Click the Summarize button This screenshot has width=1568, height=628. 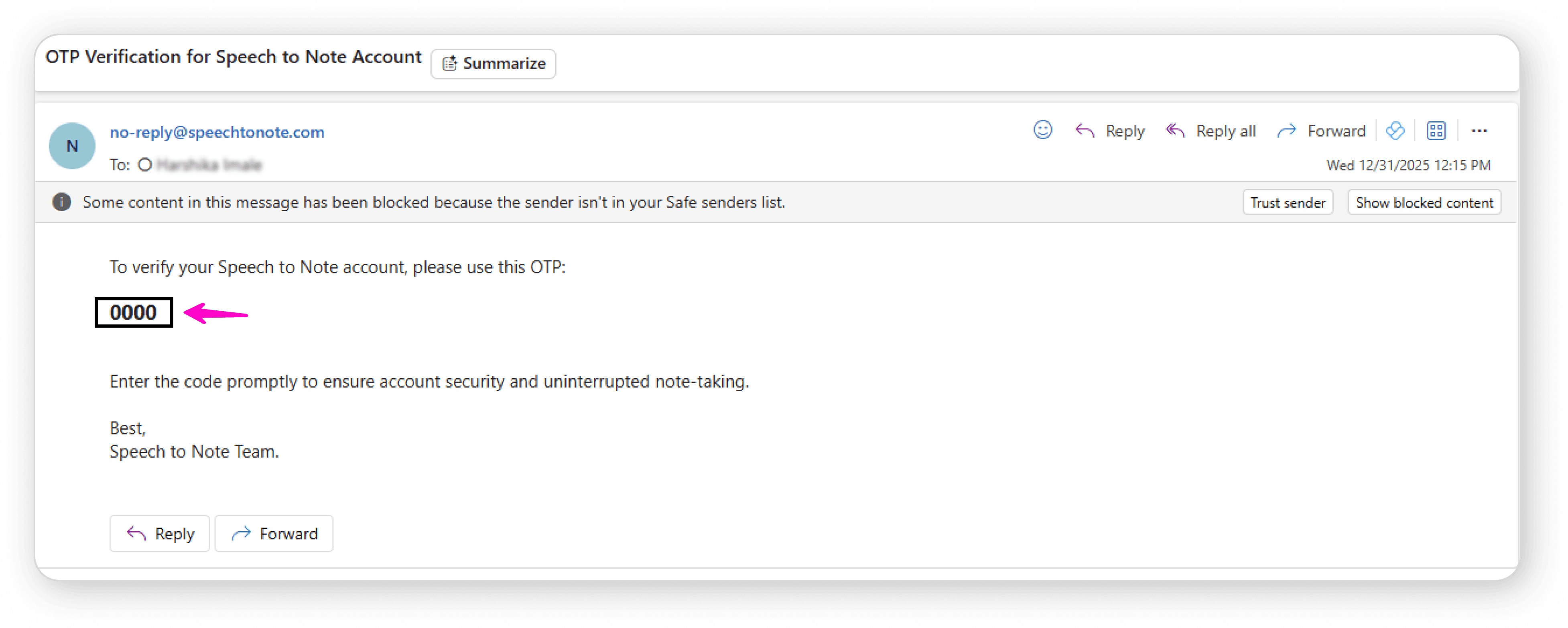point(493,64)
